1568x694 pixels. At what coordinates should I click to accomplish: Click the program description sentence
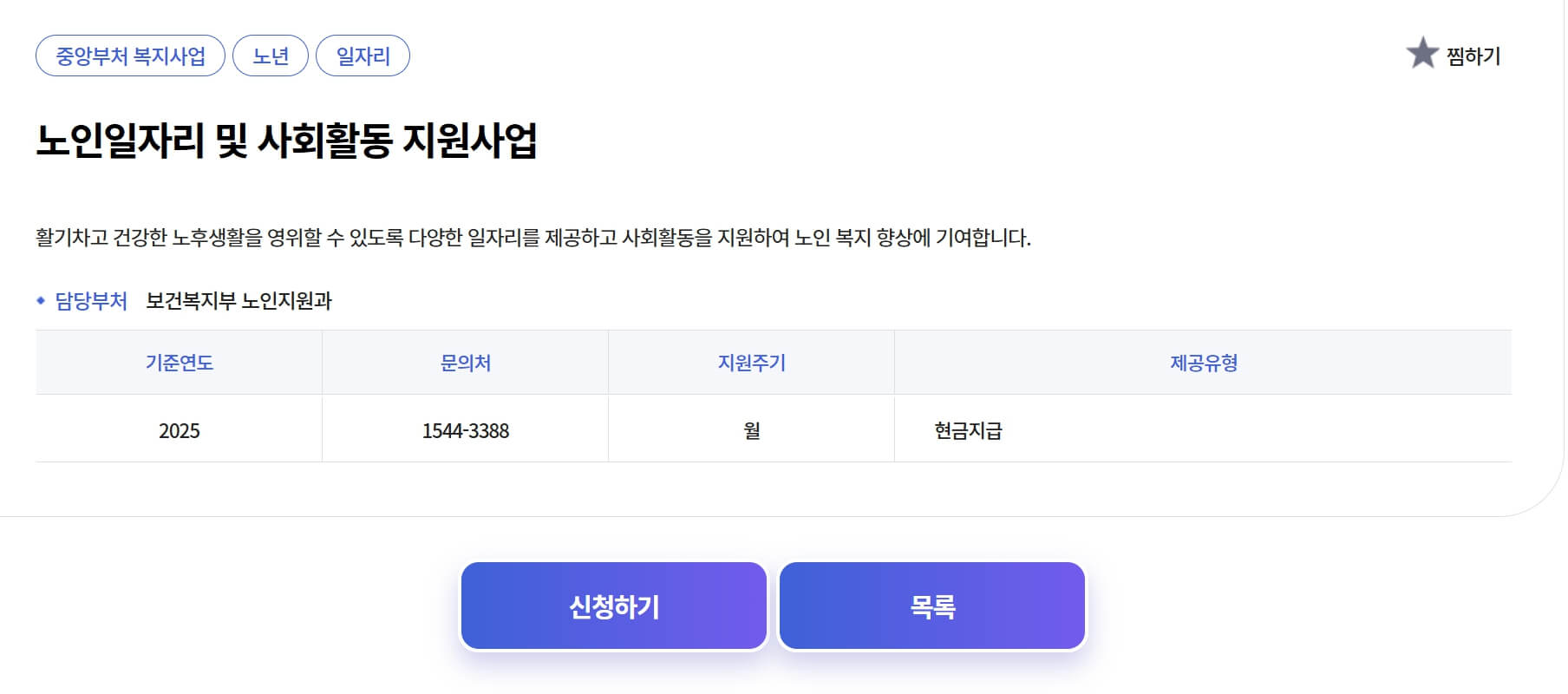point(532,238)
